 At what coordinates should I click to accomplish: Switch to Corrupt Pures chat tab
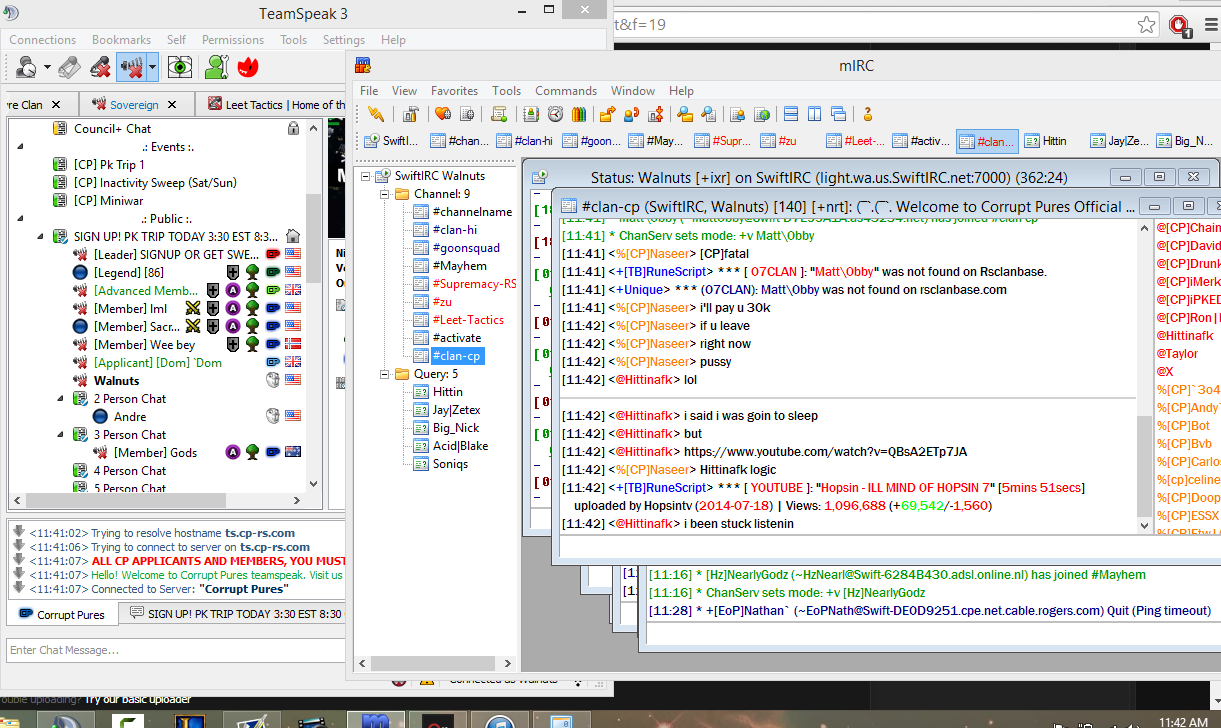(62, 614)
